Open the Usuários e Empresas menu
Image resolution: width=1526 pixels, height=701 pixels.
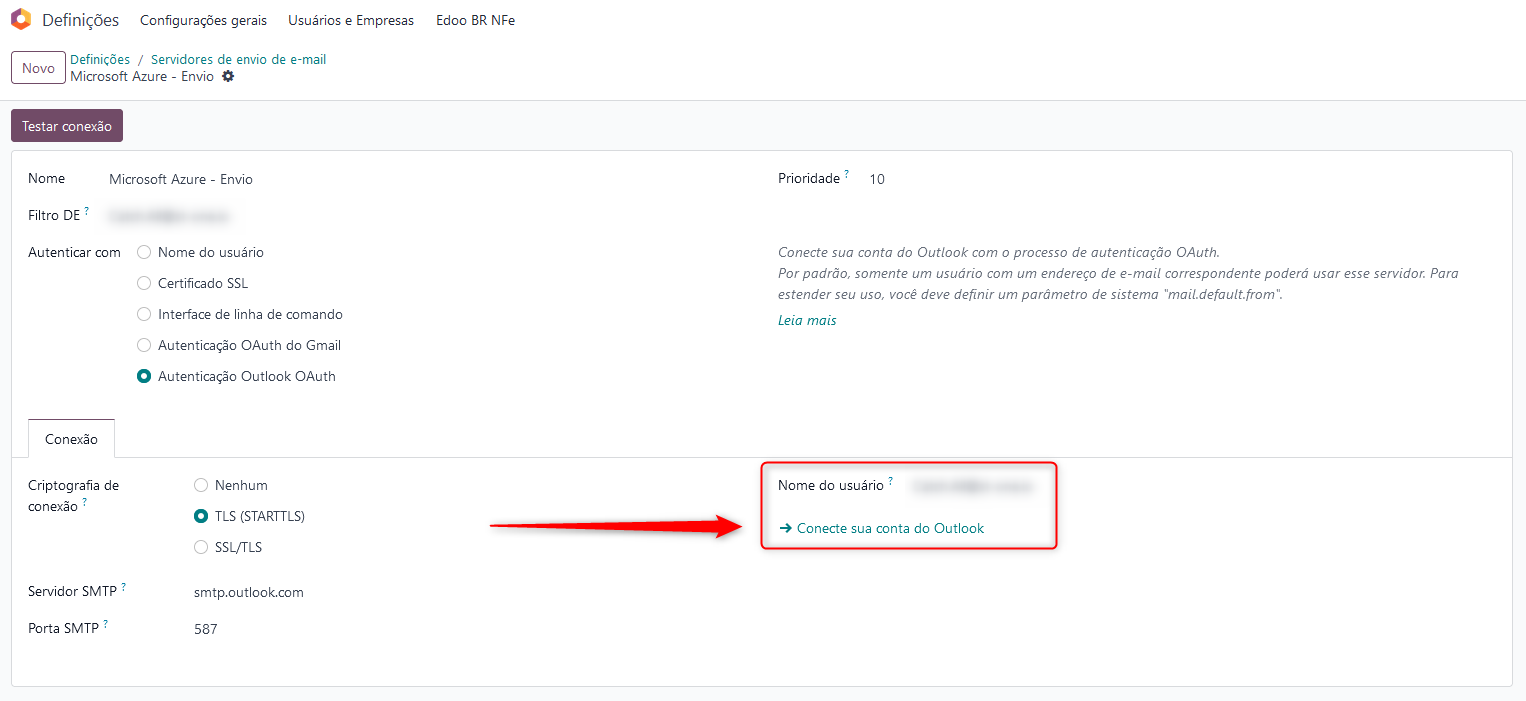coord(351,20)
